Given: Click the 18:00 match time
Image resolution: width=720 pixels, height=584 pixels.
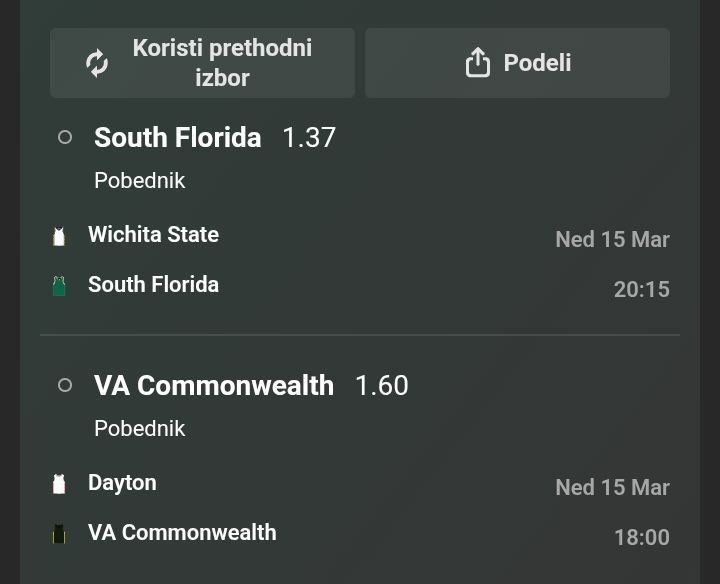Looking at the screenshot, I should [x=641, y=538].
